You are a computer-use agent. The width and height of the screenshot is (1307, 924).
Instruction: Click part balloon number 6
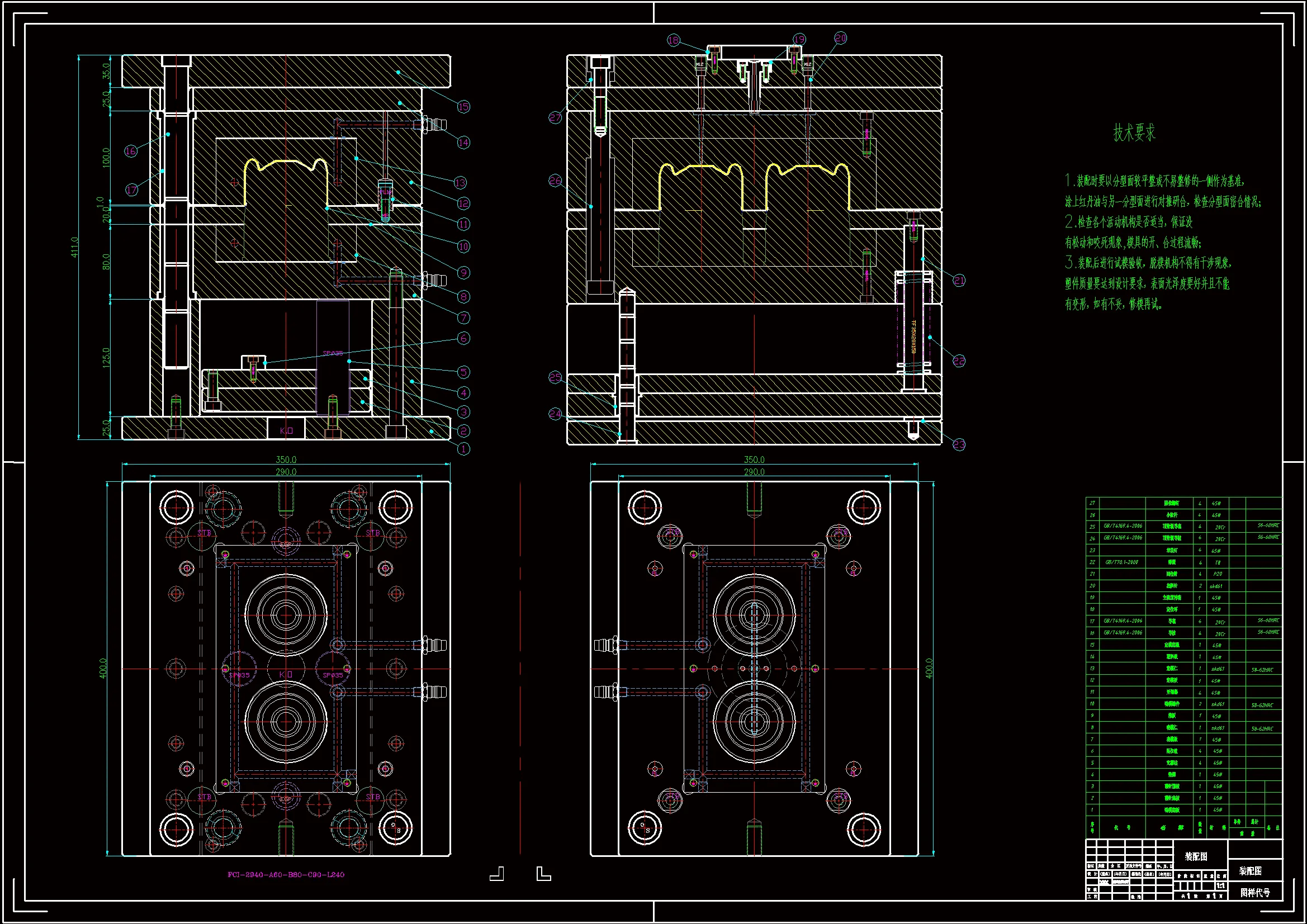click(x=463, y=338)
